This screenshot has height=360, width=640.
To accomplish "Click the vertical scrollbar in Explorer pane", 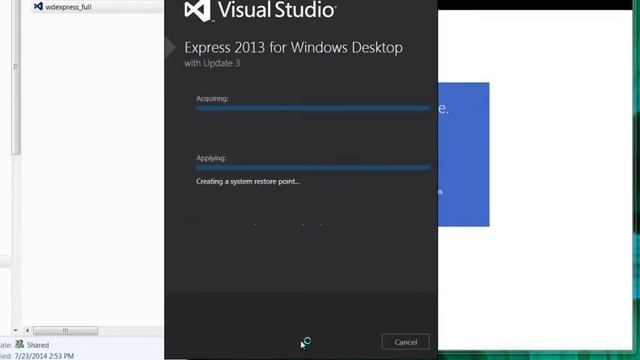I will pyautogui.click(x=16, y=78).
